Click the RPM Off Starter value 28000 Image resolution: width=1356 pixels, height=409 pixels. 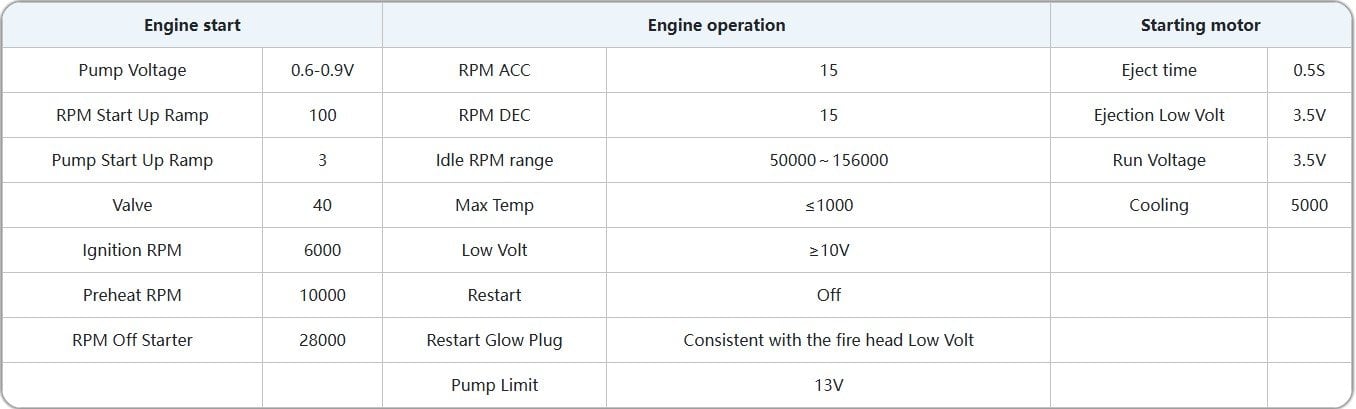pyautogui.click(x=322, y=340)
